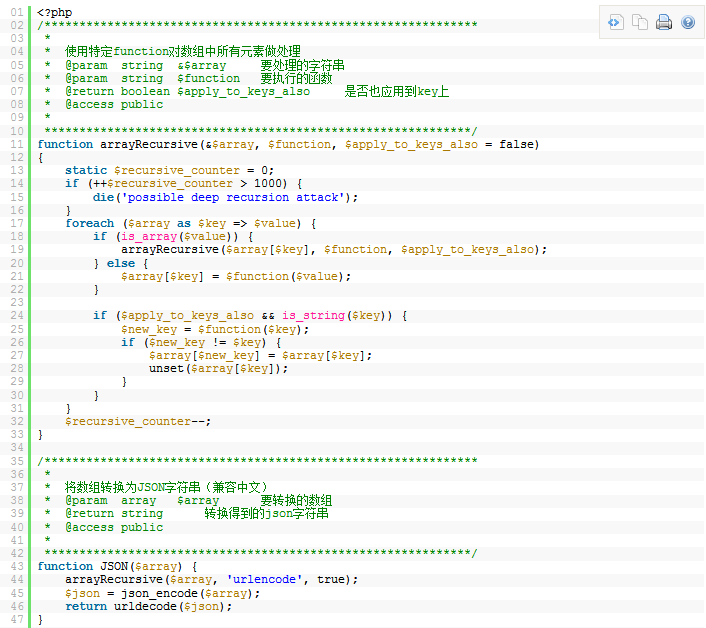Viewport: 706px width, 628px height.
Task: Click pink 'is_string' function name
Action: tap(313, 316)
